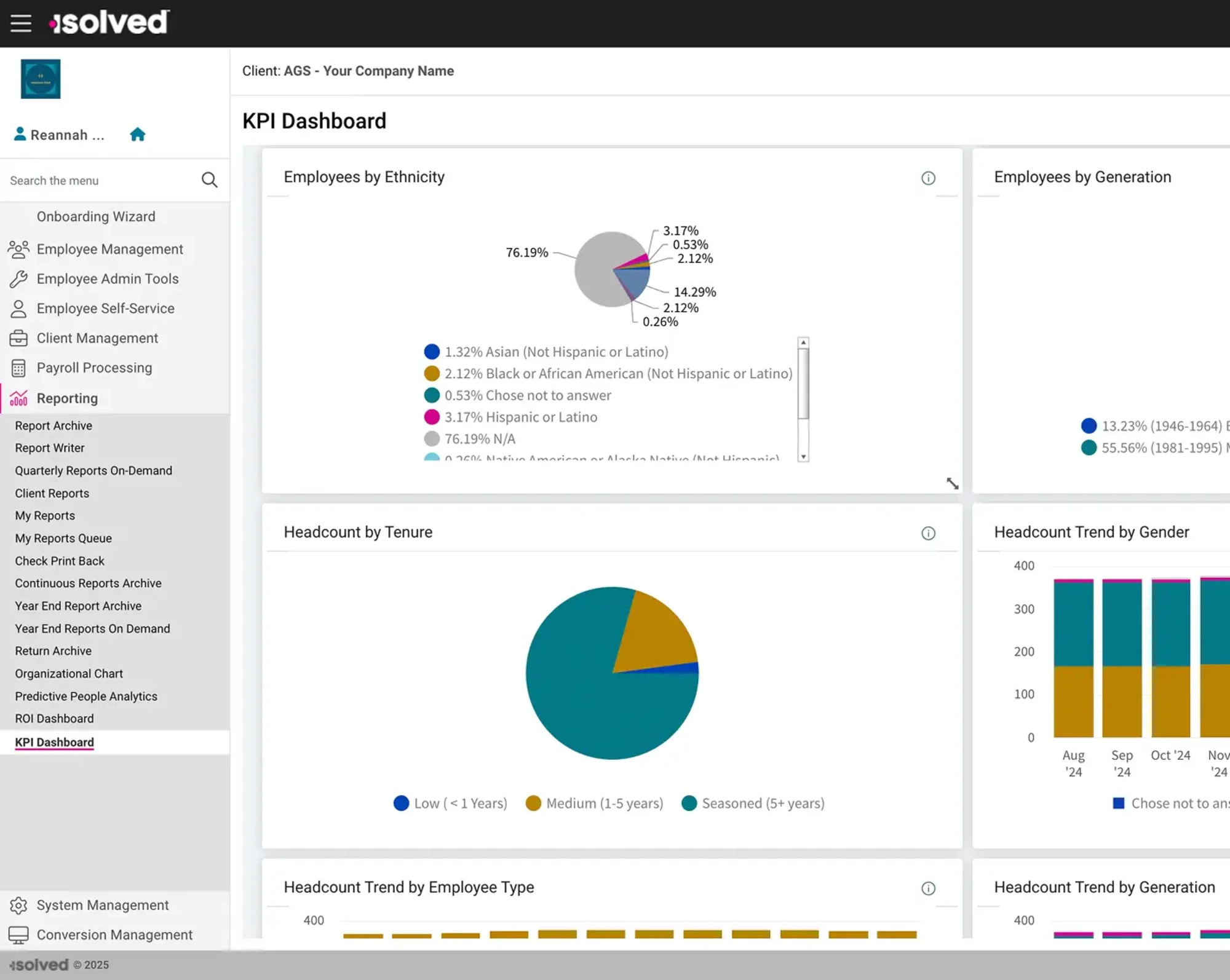Click the home icon beside Reannah
Image resolution: width=1230 pixels, height=980 pixels.
[x=137, y=134]
